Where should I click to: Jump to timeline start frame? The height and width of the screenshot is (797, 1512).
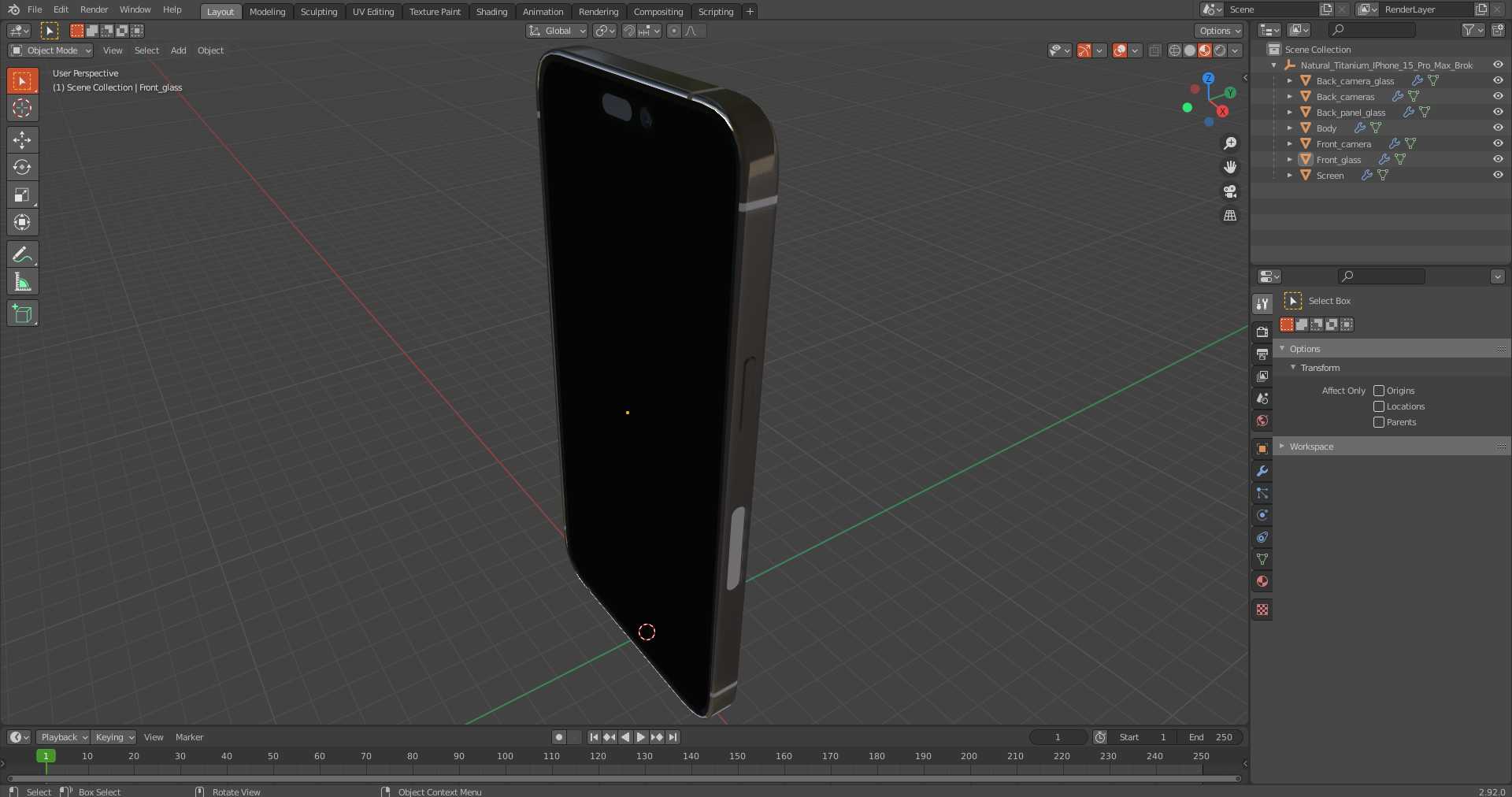[x=594, y=737]
